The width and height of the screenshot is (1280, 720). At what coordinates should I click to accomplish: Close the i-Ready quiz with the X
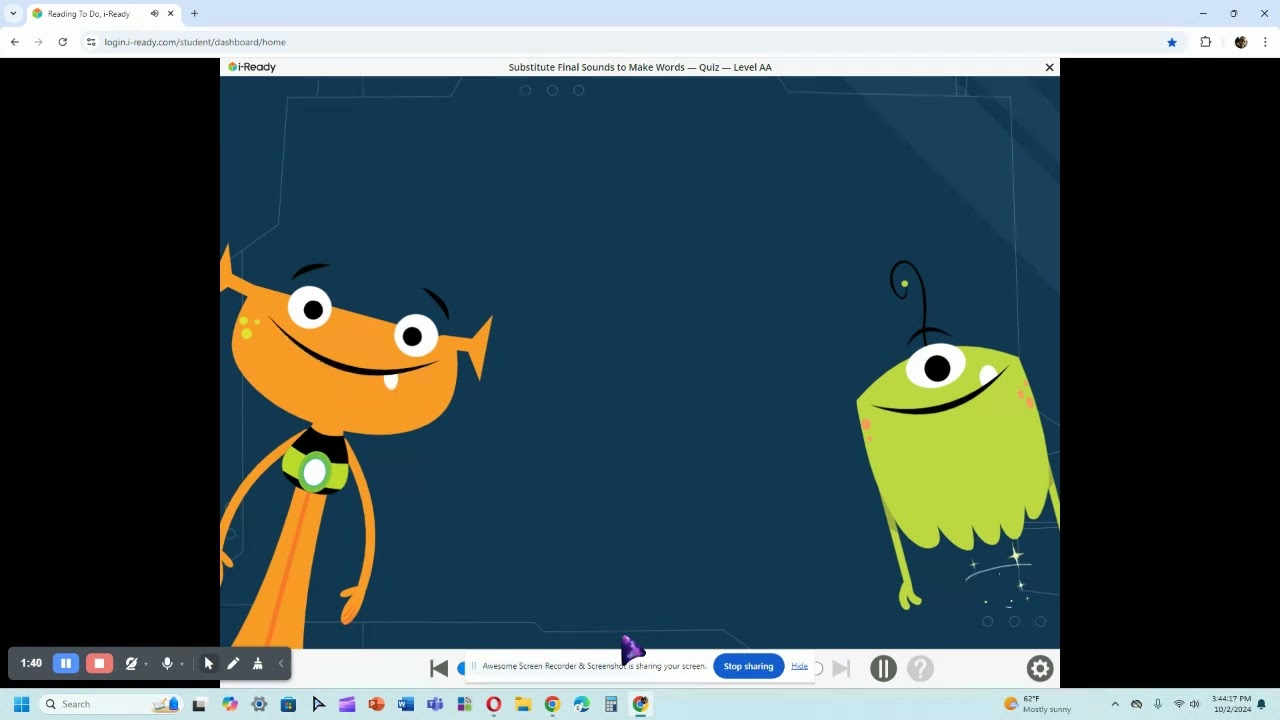pos(1049,67)
